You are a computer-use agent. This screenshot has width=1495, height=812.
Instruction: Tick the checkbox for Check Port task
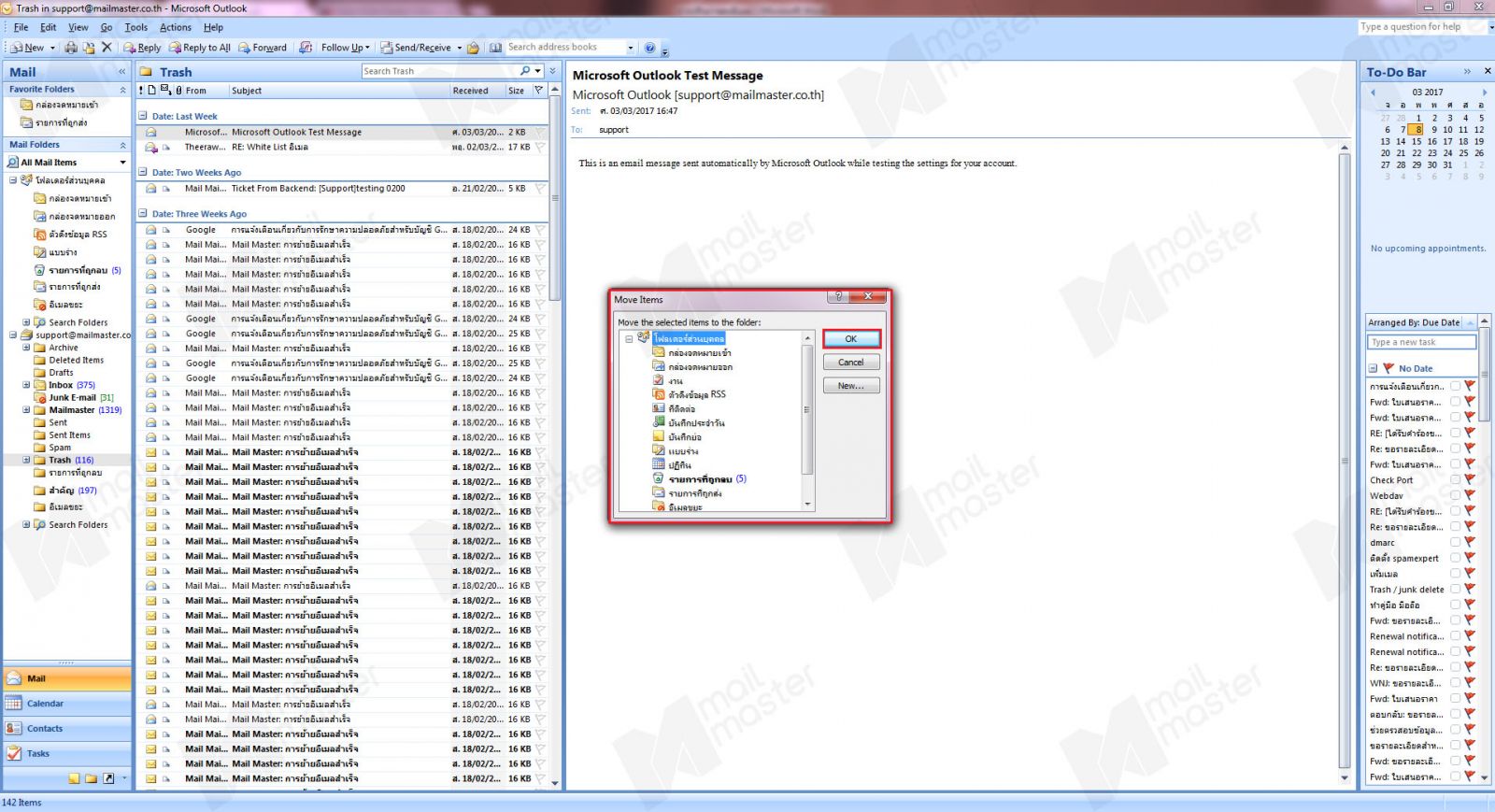click(1455, 480)
